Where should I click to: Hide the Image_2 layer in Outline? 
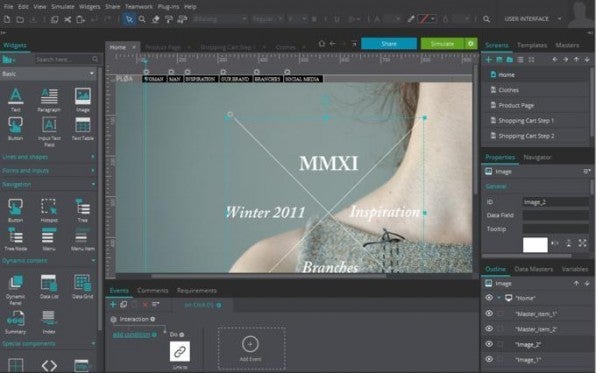pos(489,344)
